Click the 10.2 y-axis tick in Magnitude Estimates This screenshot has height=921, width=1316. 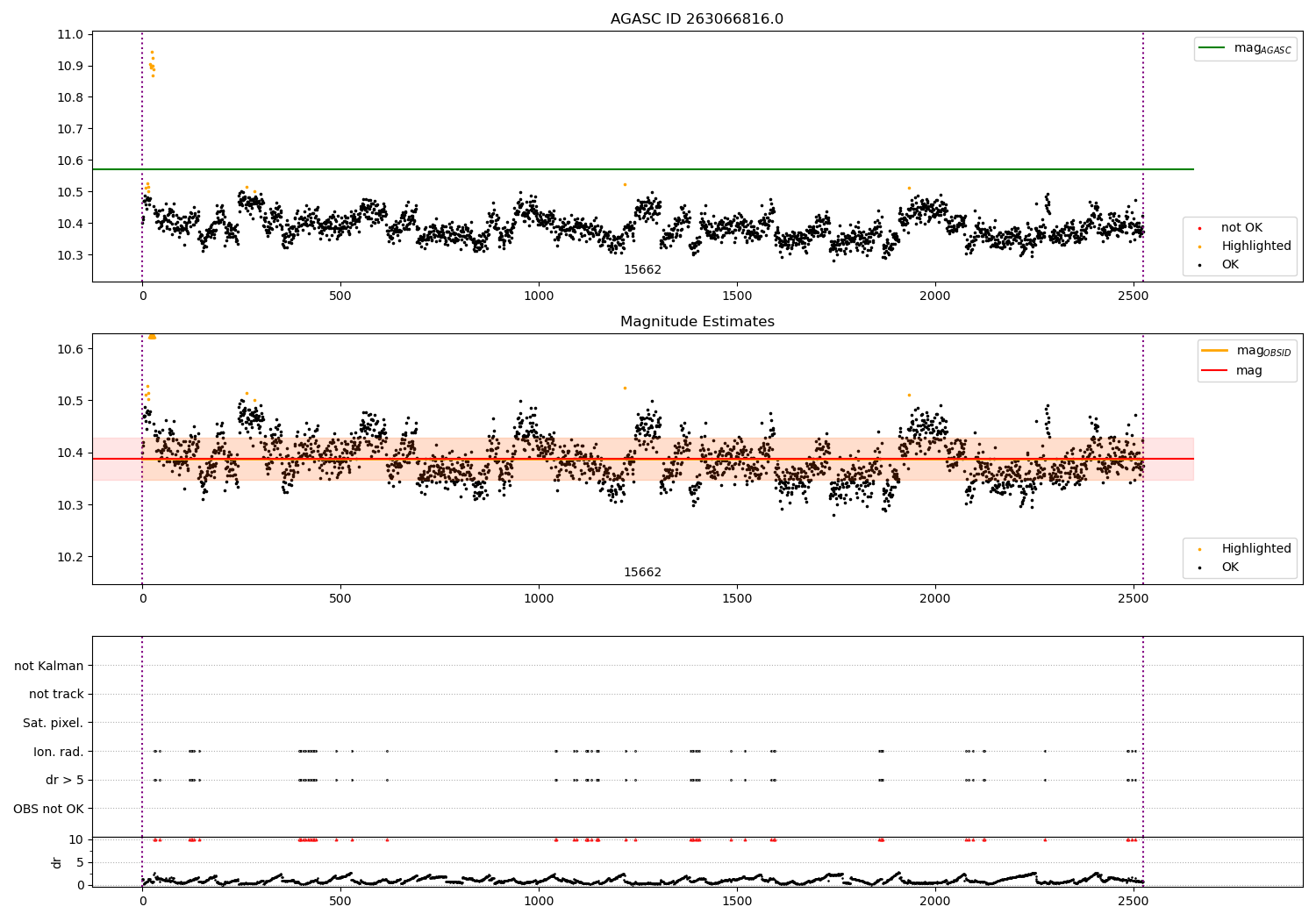pyautogui.click(x=71, y=558)
